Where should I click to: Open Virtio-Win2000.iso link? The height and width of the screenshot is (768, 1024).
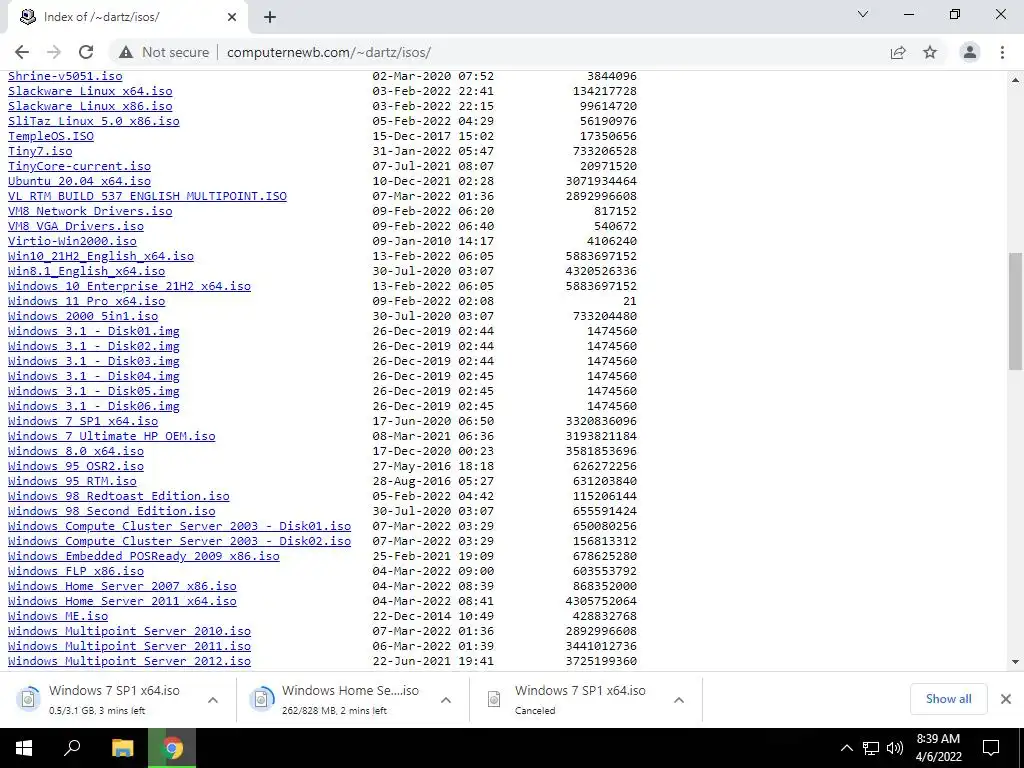(x=72, y=241)
